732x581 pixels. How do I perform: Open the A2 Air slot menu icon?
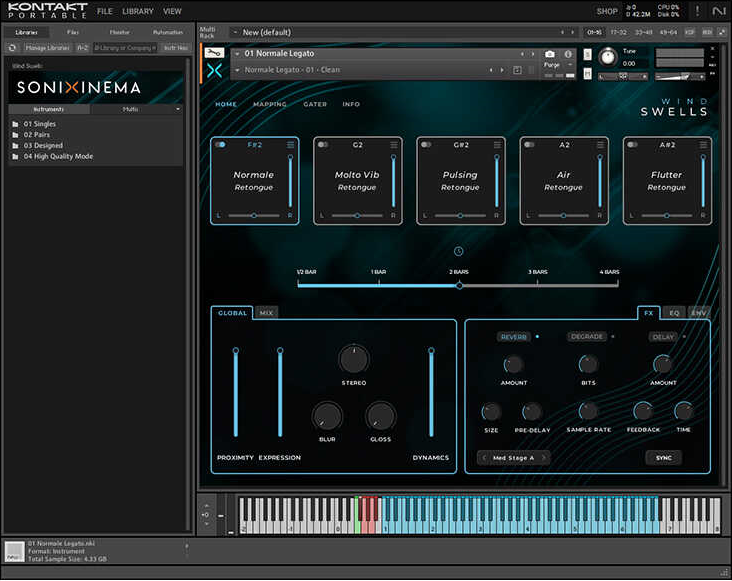(x=600, y=145)
